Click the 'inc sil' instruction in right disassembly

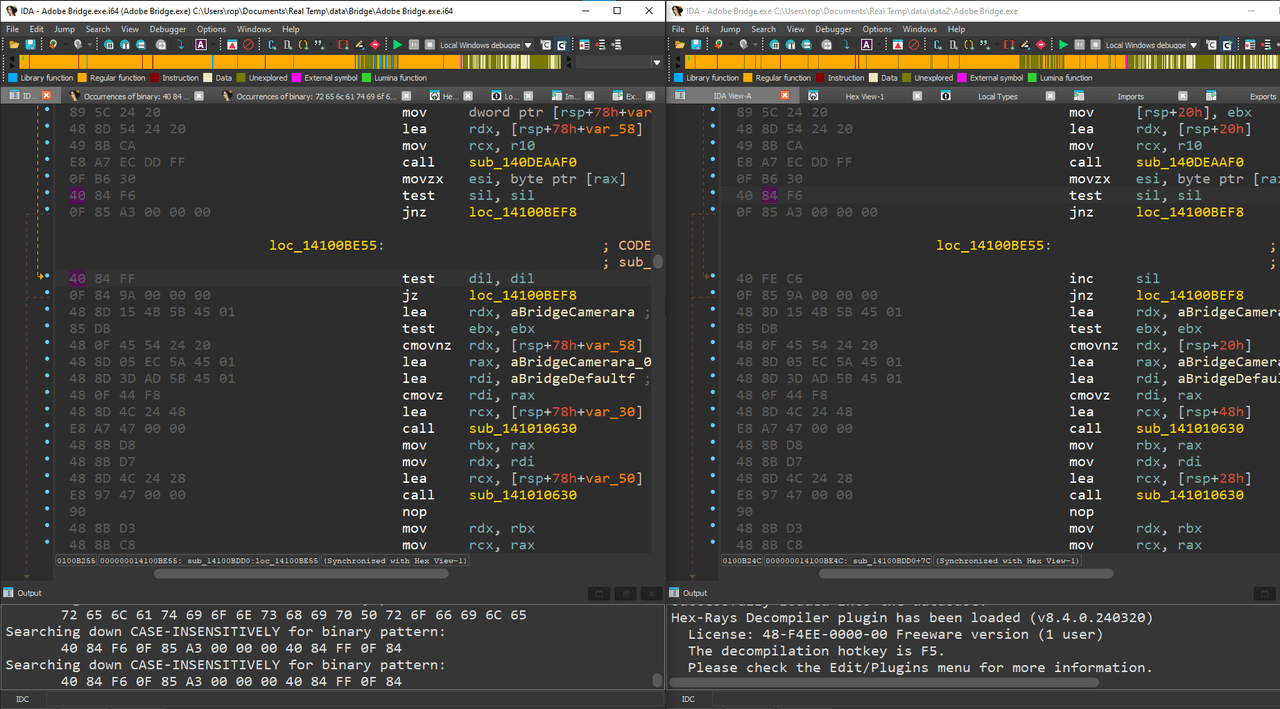1115,279
